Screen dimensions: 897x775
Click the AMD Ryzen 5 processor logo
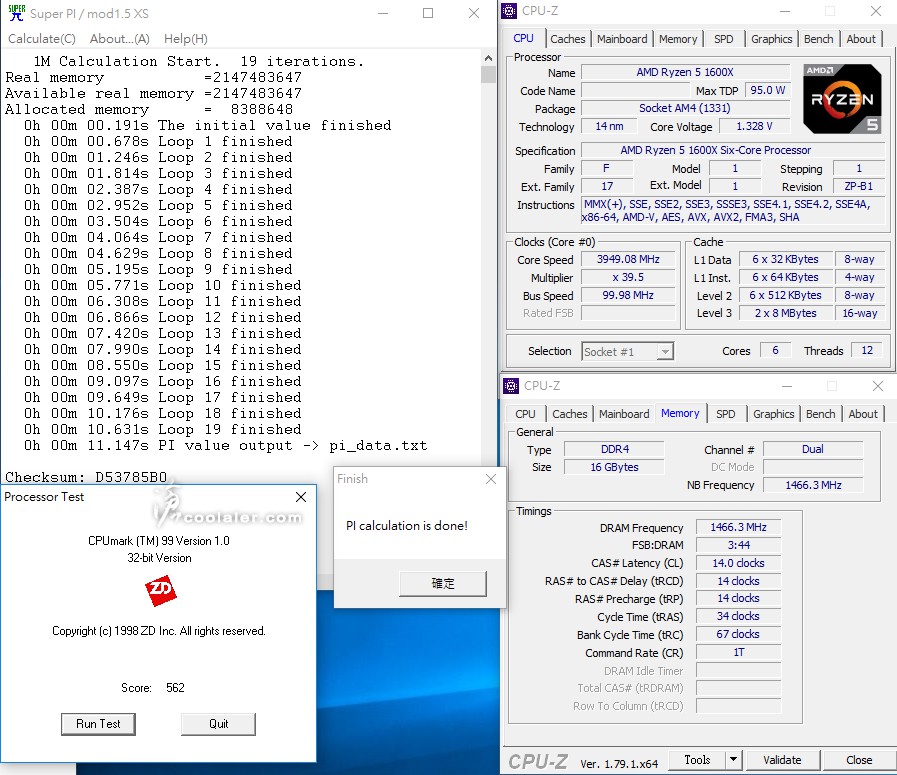842,98
